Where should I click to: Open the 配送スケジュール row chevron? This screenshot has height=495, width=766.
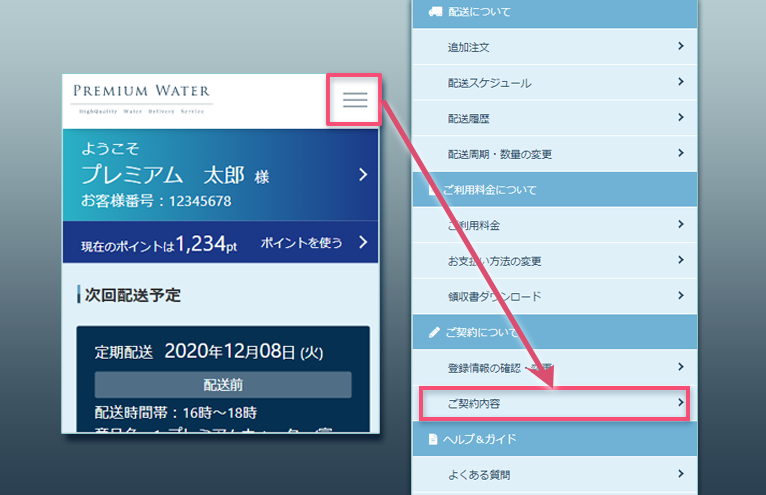[681, 82]
